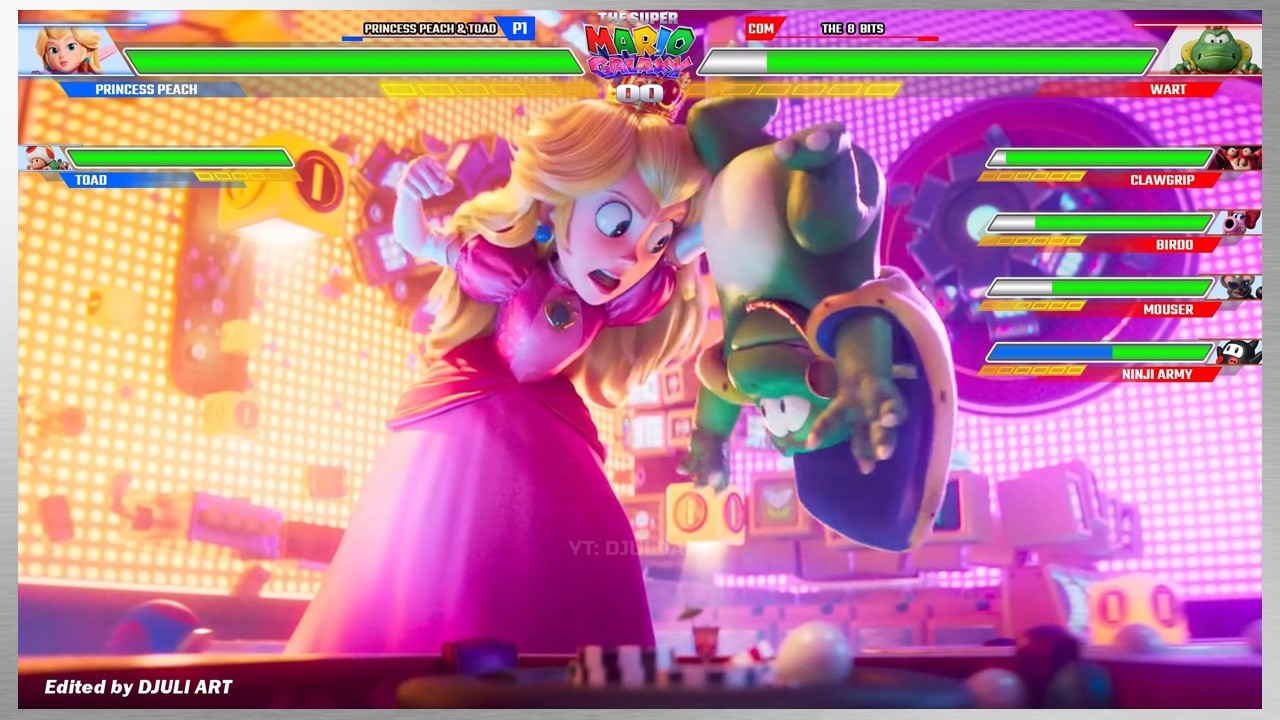This screenshot has height=720, width=1280.
Task: Click the 'MOUSER' name label
Action: pos(1168,310)
